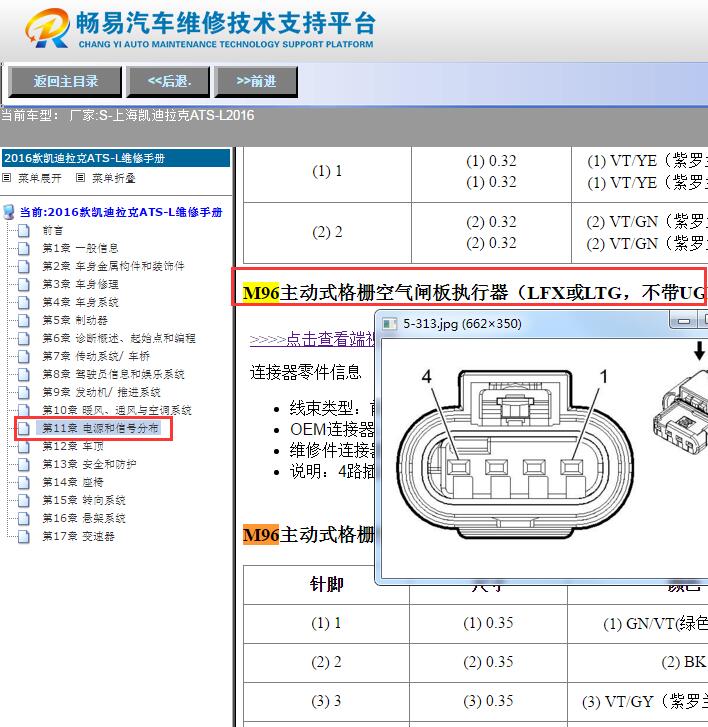Collapse all menus via 菜单折叠

click(x=113, y=178)
